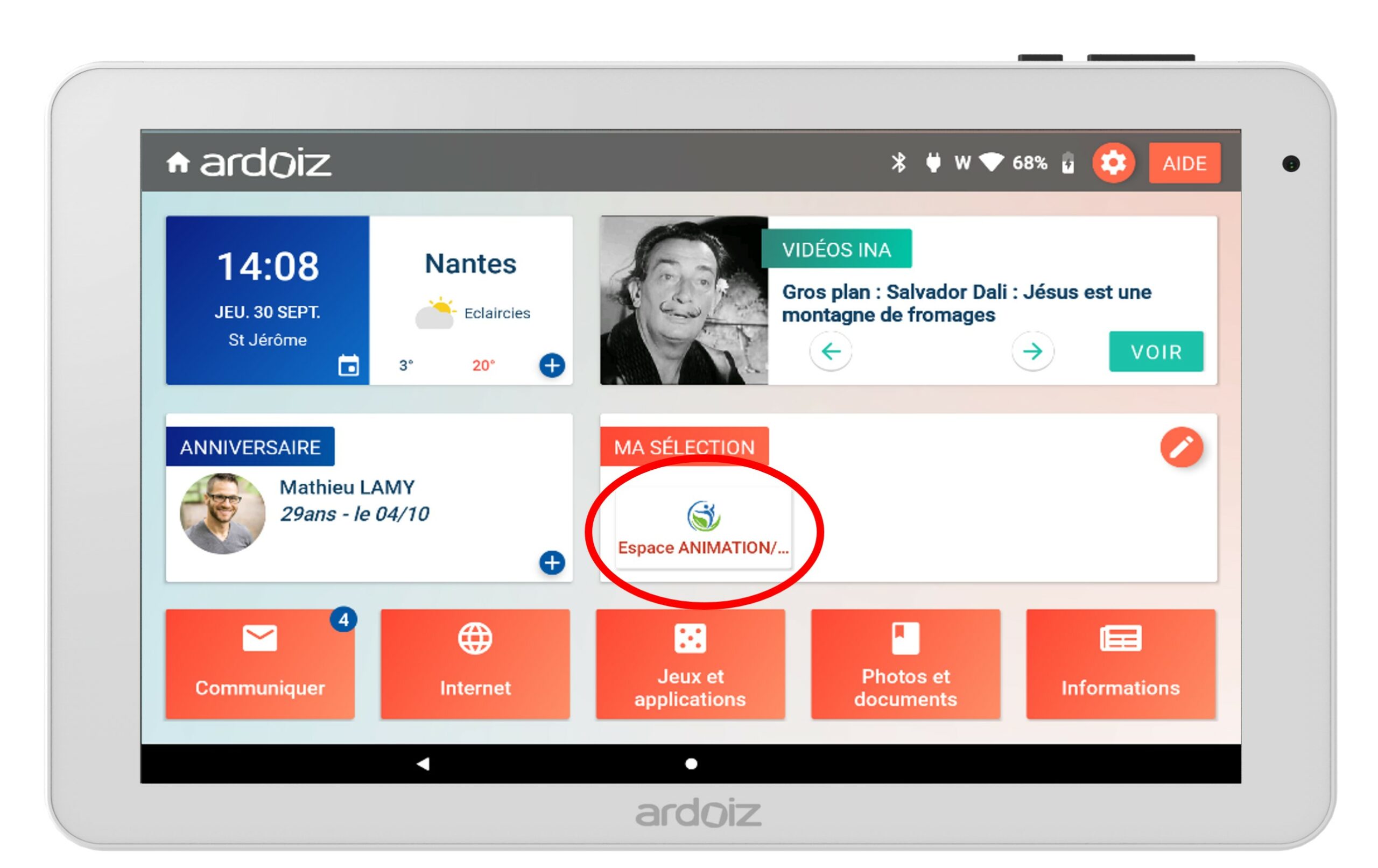
Task: Open the Espace ANIMATION shortcut
Action: click(x=704, y=527)
